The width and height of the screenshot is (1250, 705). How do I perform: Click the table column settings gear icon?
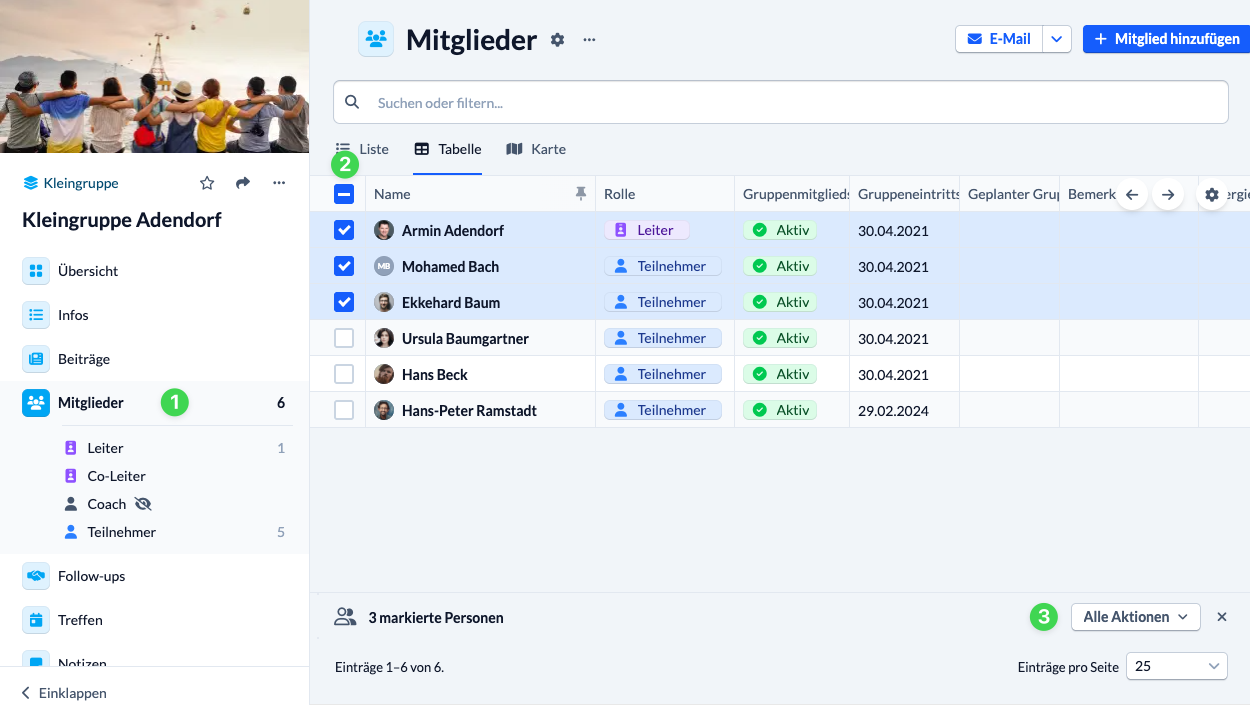tap(1212, 195)
